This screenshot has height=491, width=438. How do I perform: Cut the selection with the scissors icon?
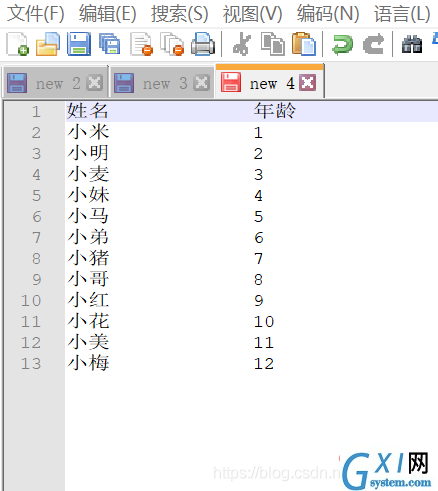pyautogui.click(x=242, y=44)
